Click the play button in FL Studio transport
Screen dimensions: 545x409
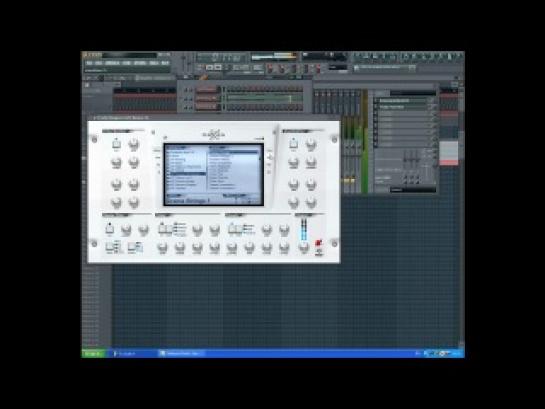pos(210,67)
